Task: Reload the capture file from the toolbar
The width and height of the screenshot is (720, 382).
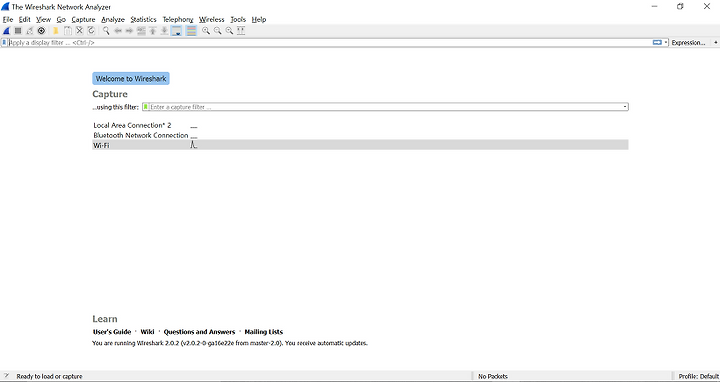Action: pyautogui.click(x=91, y=31)
